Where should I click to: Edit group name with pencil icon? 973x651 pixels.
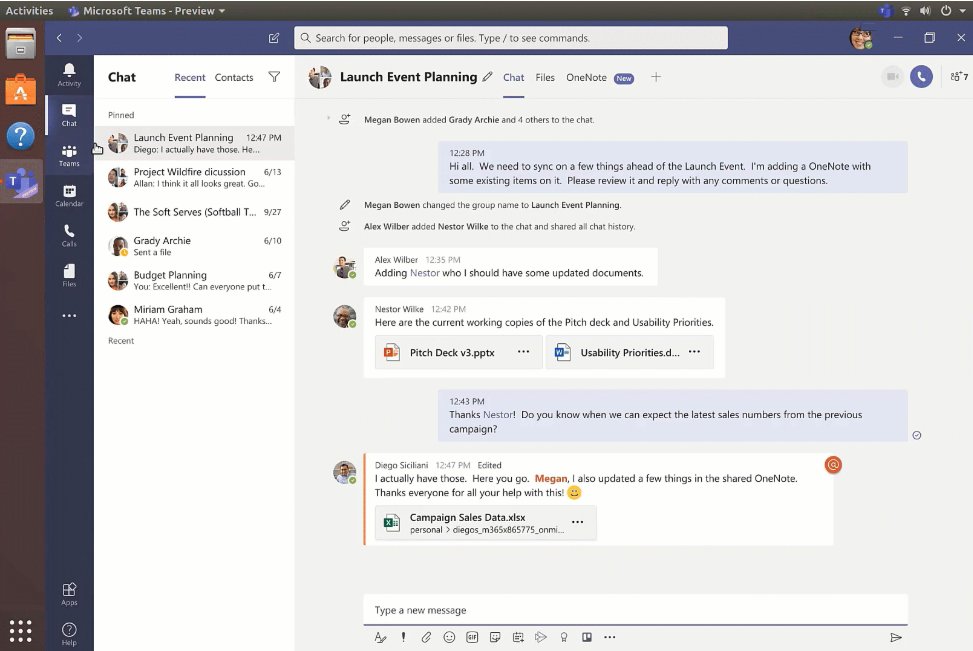click(488, 77)
